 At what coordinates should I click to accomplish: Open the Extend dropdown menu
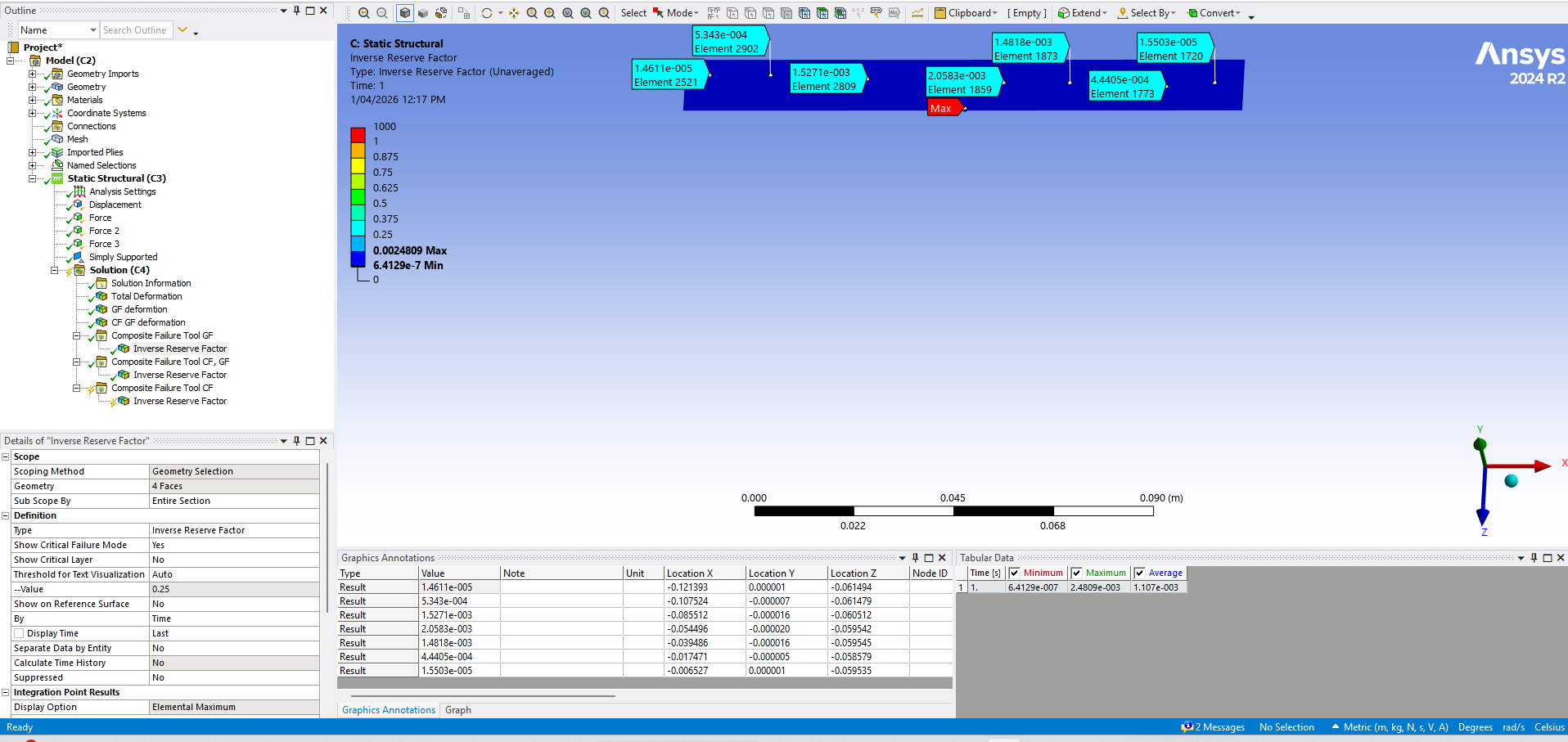tap(1082, 13)
